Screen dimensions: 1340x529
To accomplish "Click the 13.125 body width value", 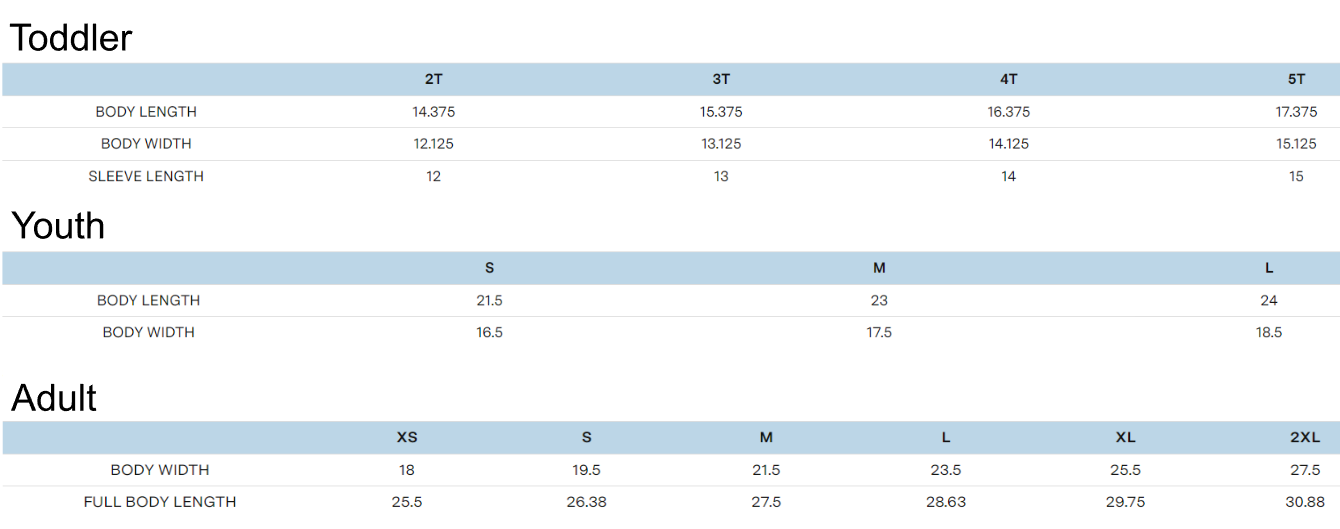I will (x=721, y=144).
